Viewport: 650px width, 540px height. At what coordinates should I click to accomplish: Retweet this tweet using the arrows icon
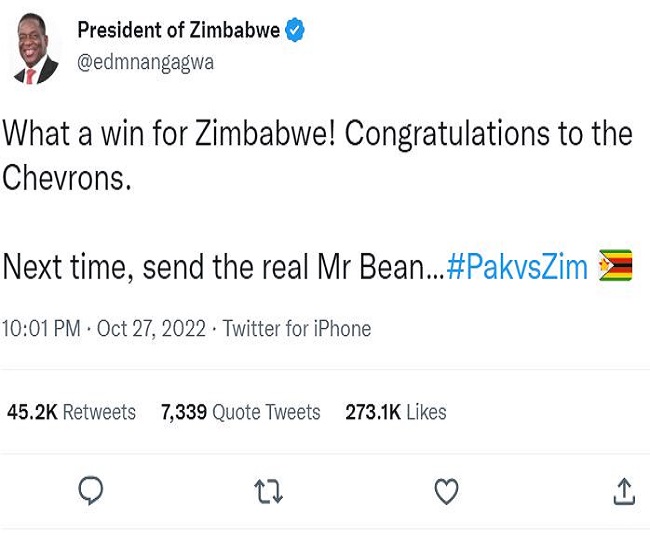click(x=268, y=491)
